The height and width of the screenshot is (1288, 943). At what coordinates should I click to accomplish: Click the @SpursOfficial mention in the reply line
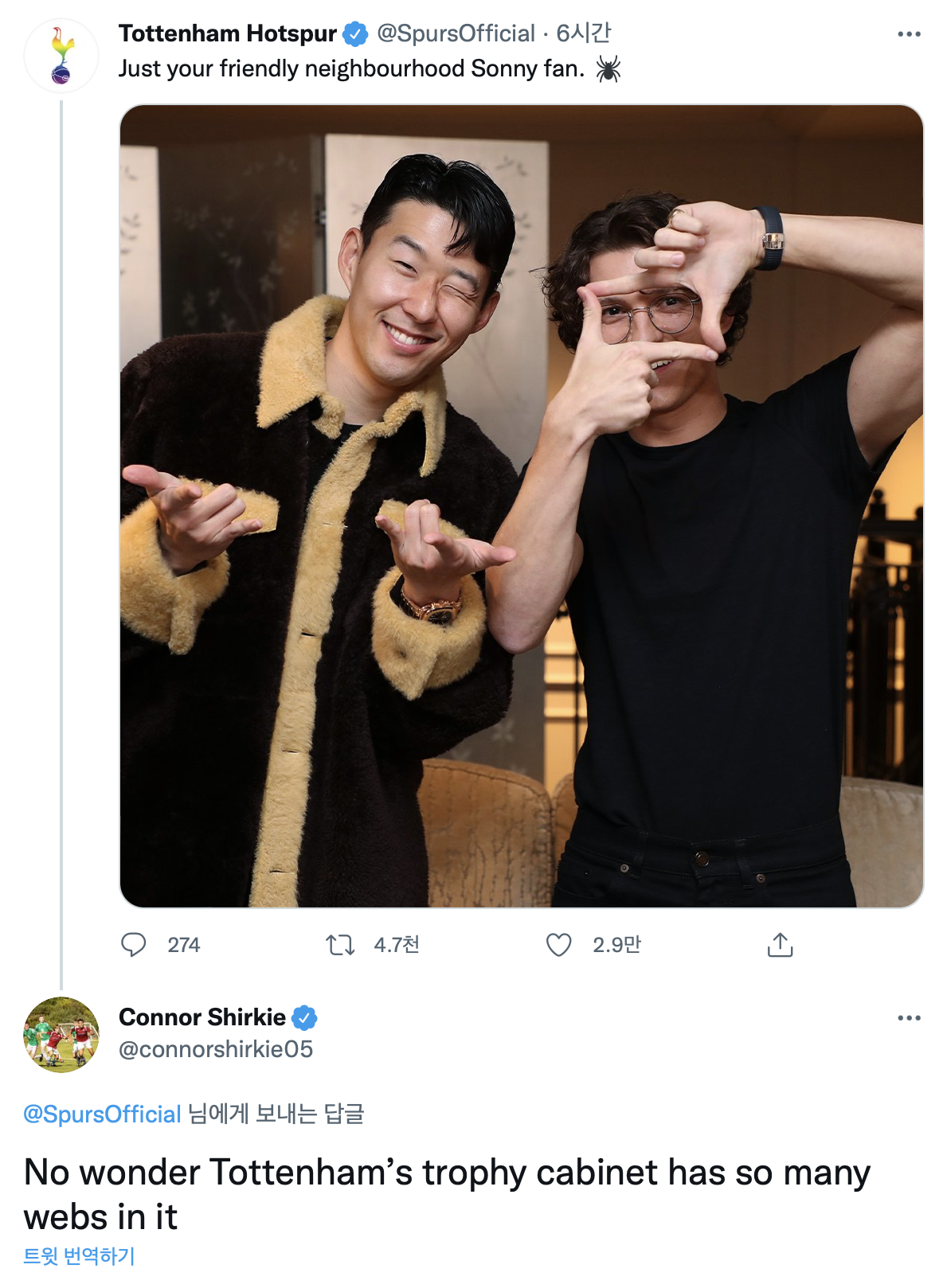coord(103,1114)
